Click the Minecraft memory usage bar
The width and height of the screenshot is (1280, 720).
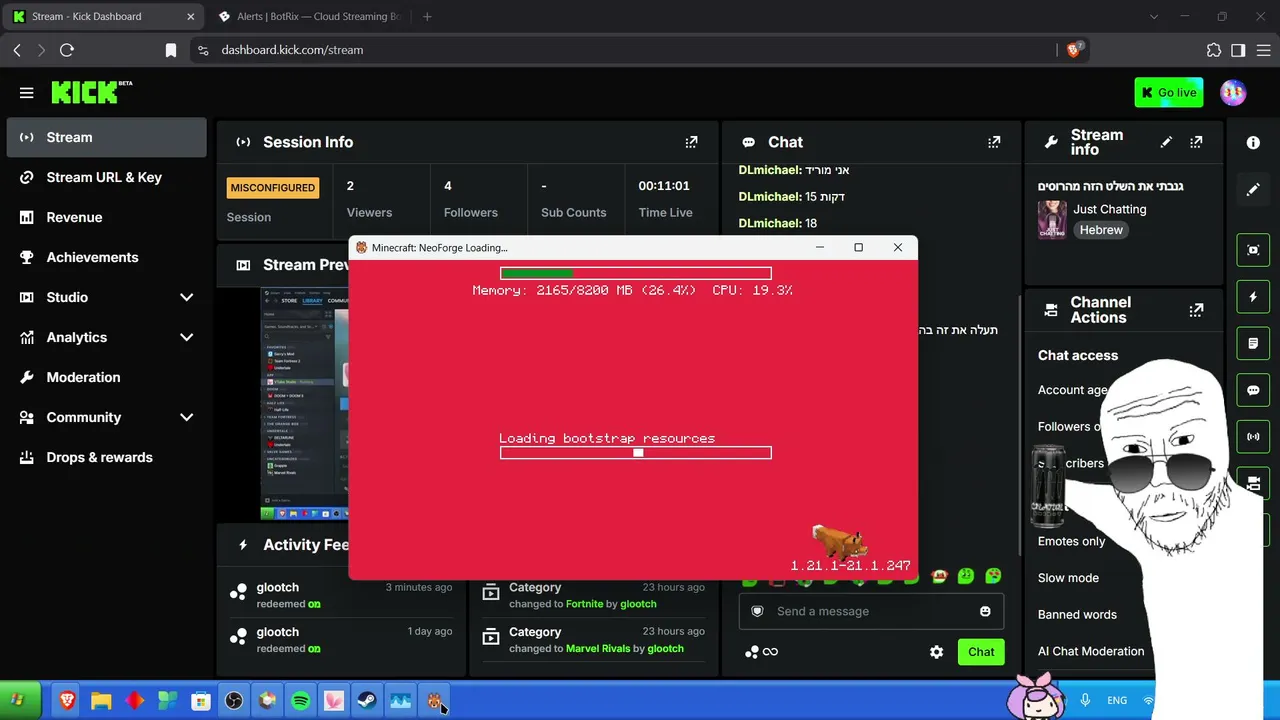click(636, 273)
